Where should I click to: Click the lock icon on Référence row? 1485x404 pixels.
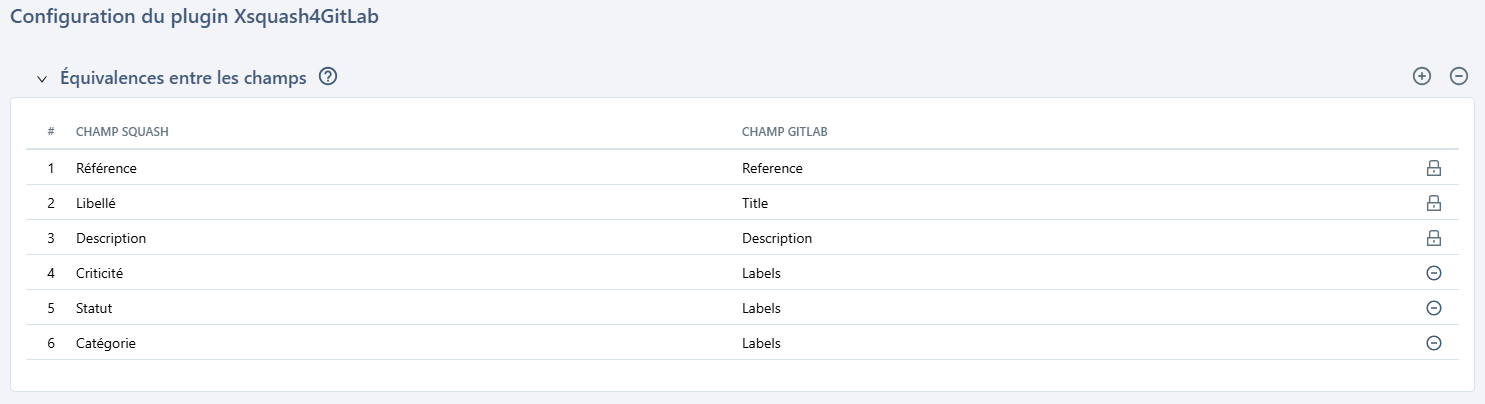1433,168
